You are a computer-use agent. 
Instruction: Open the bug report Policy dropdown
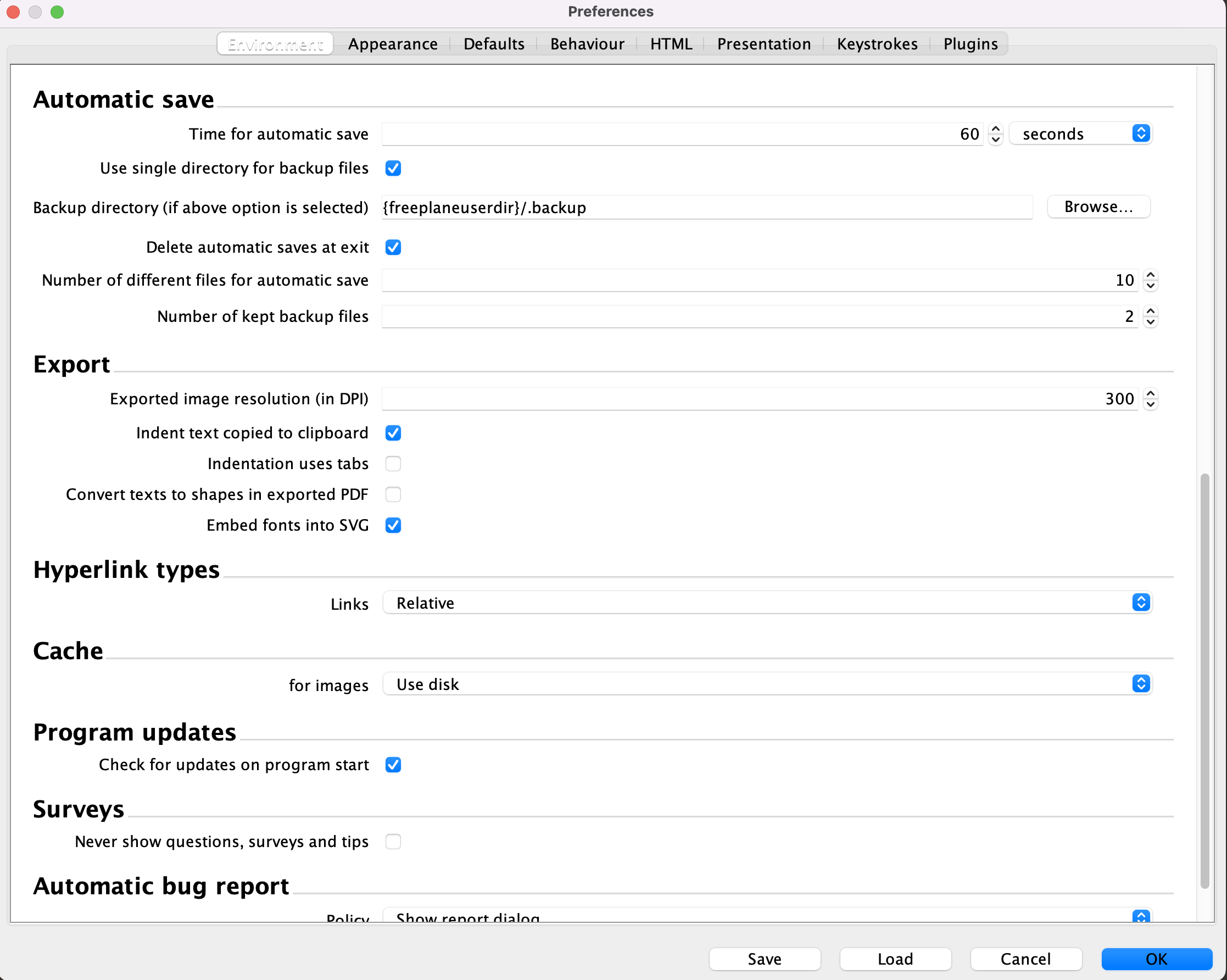pyautogui.click(x=767, y=915)
